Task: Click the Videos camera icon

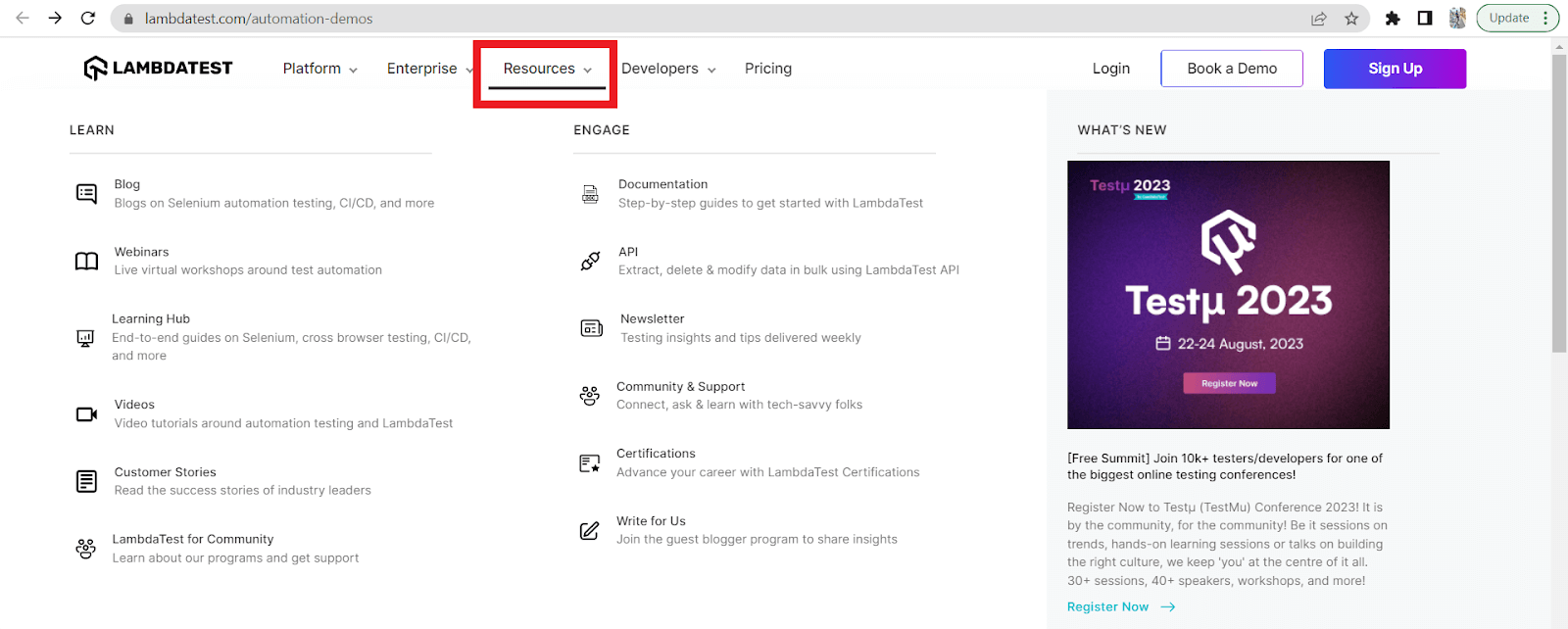Action: [86, 413]
